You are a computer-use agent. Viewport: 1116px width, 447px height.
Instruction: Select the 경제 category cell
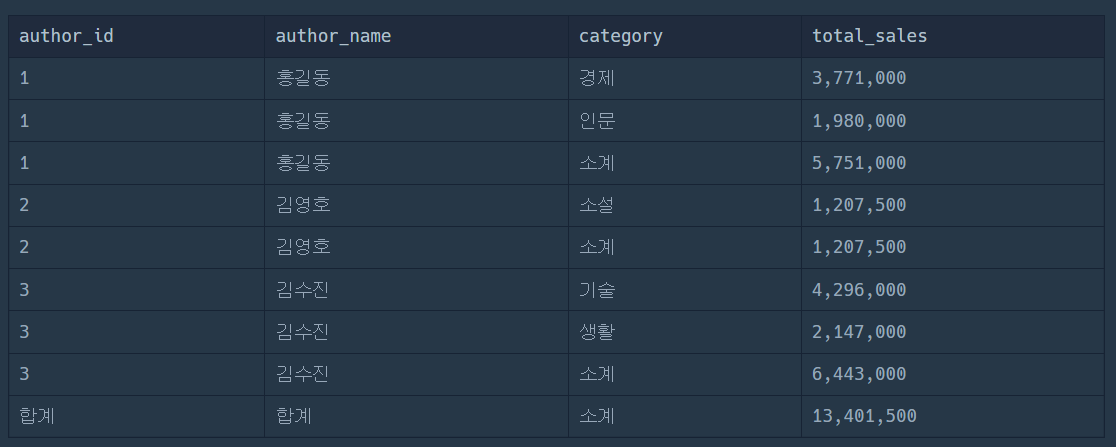click(685, 78)
